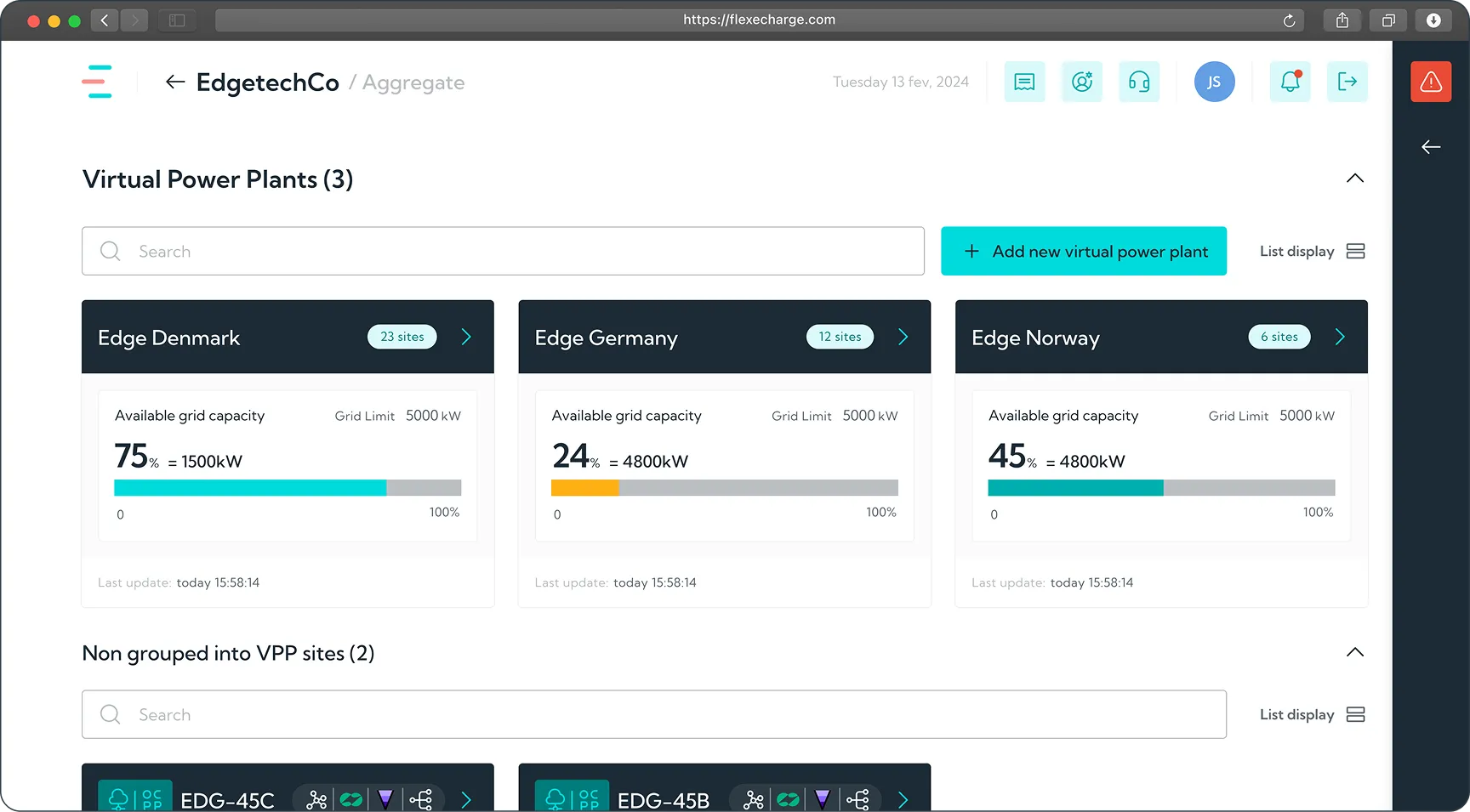Open Edge Denmark details chevron
Image resolution: width=1470 pixels, height=812 pixels.
[x=466, y=337]
